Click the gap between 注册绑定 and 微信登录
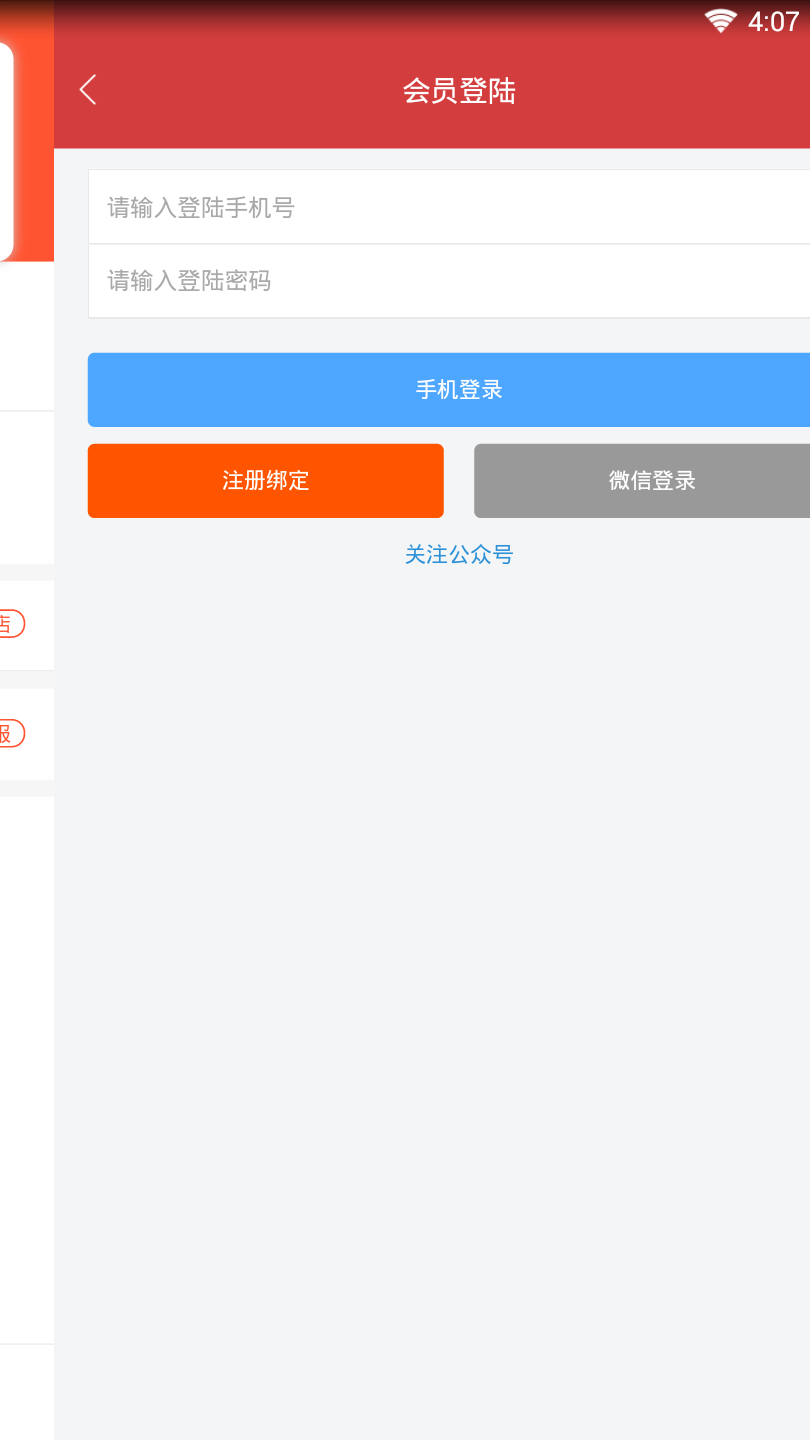 point(458,480)
